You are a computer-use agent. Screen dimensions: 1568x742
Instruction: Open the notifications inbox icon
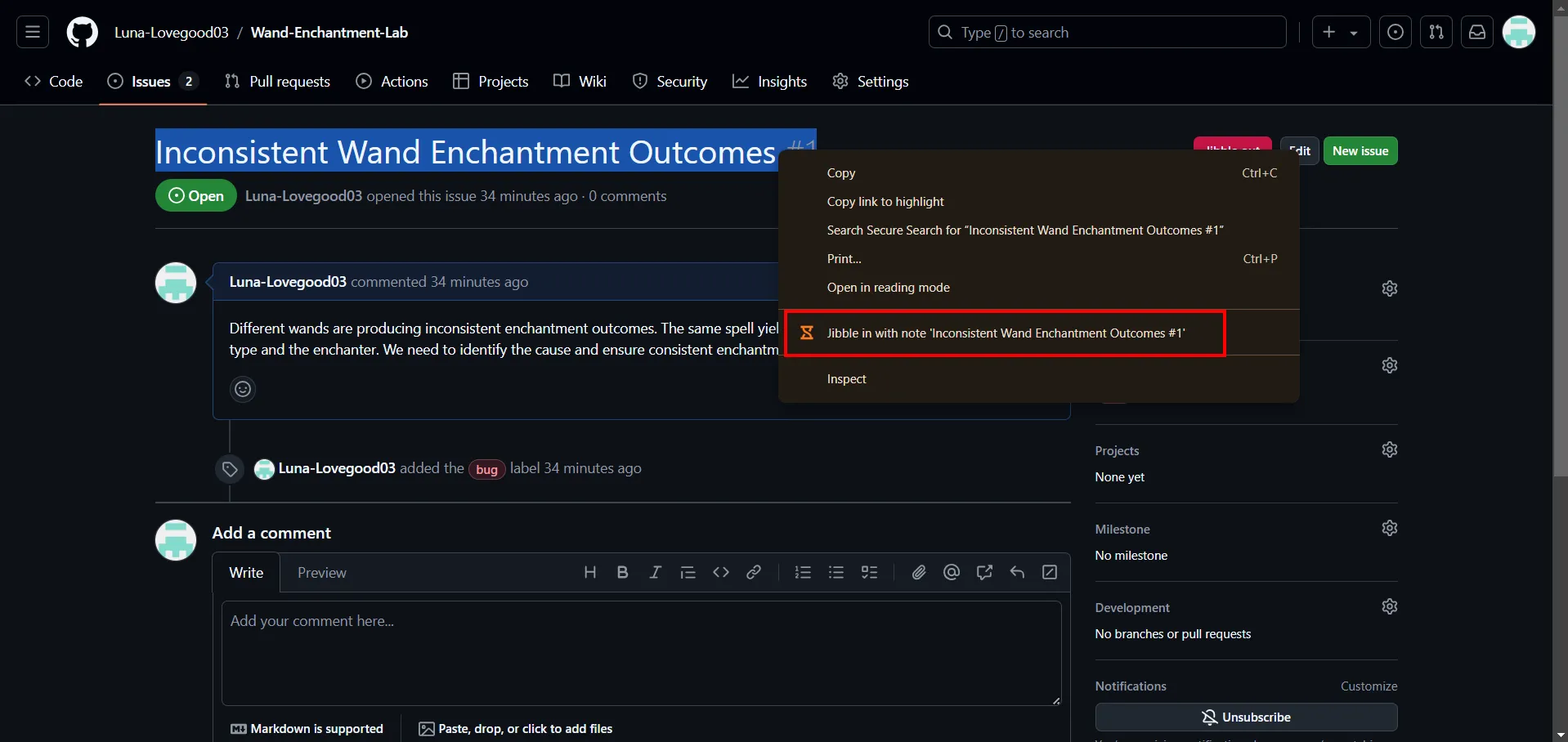click(x=1476, y=33)
